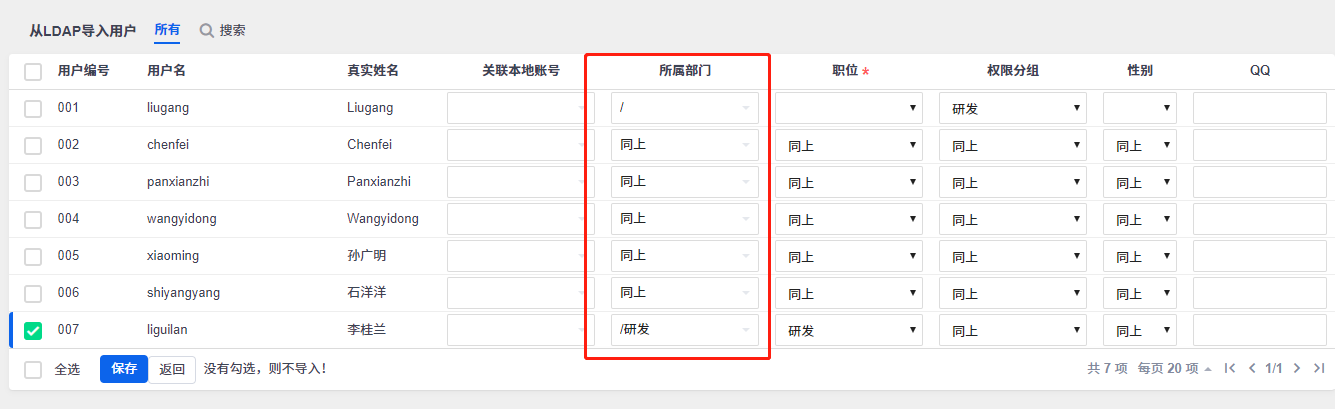This screenshot has width=1335, height=409.
Task: Open 所属部门 dropdown for liguilan row
Action: 684,330
